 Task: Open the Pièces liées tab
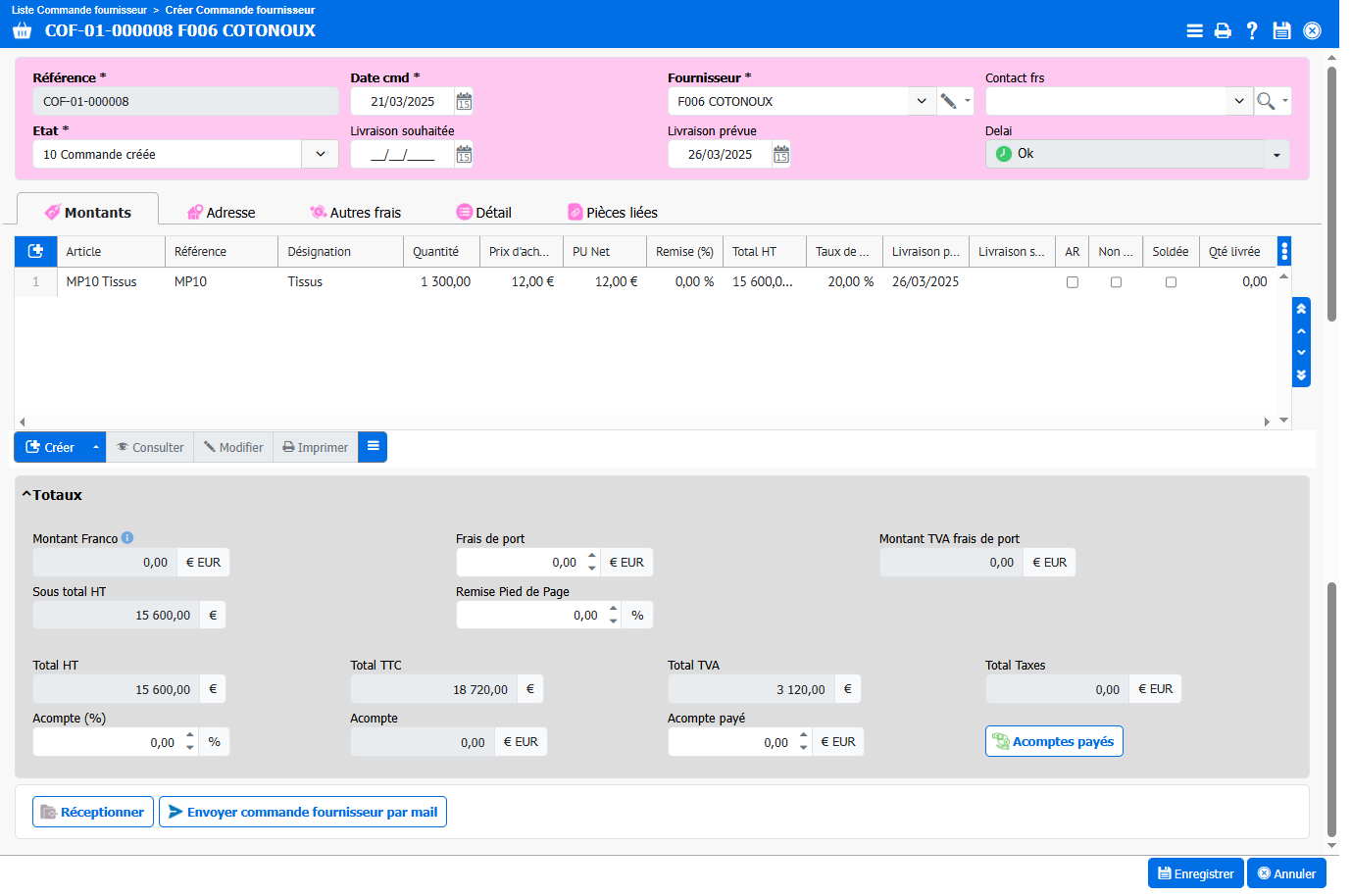coord(613,213)
